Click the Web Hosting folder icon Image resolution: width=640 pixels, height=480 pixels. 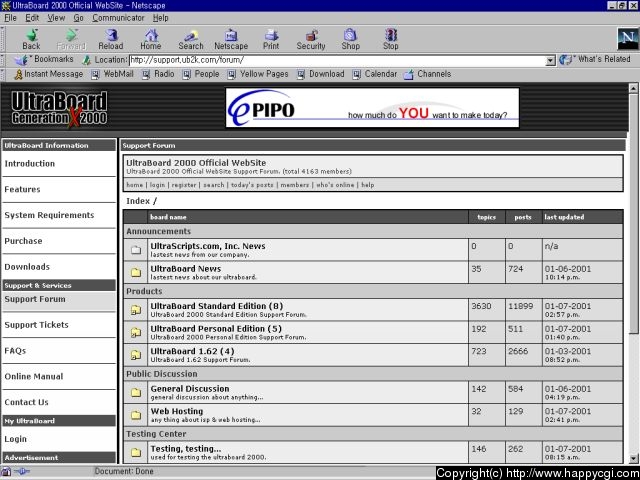point(136,415)
